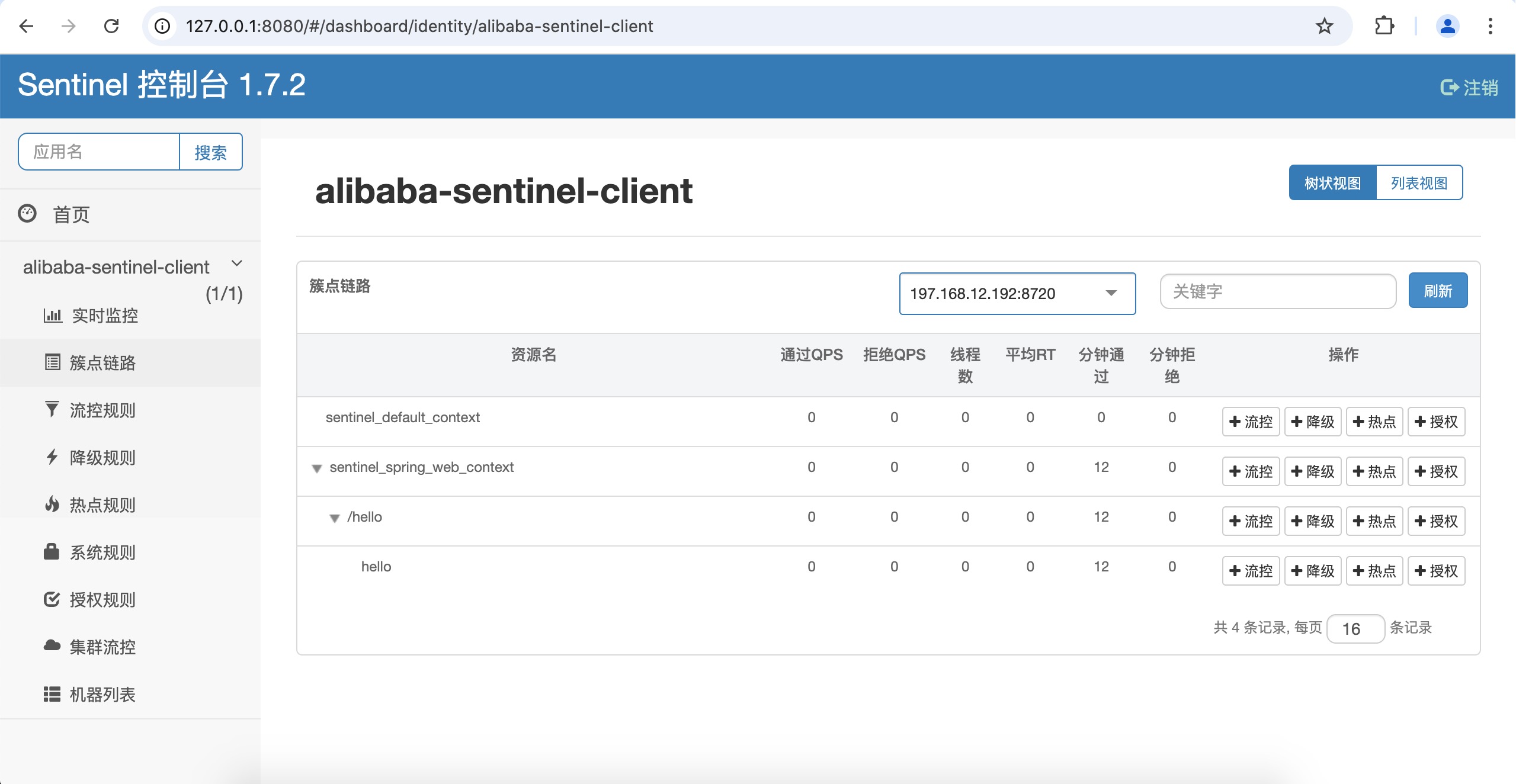Click the bar chart icon for 实时监控
Viewport: 1516px width, 784px height.
[x=53, y=315]
